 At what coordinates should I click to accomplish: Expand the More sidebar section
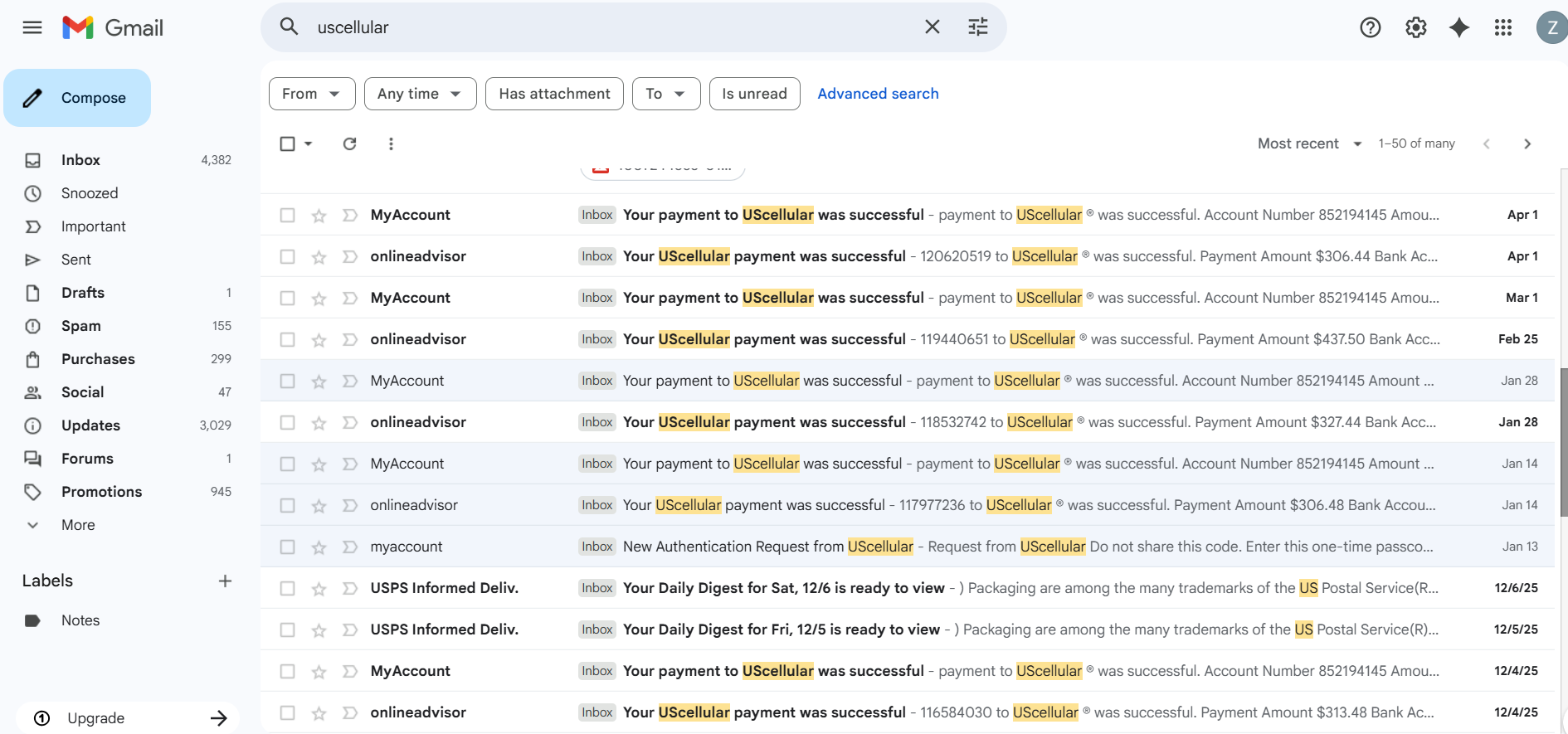(x=78, y=525)
